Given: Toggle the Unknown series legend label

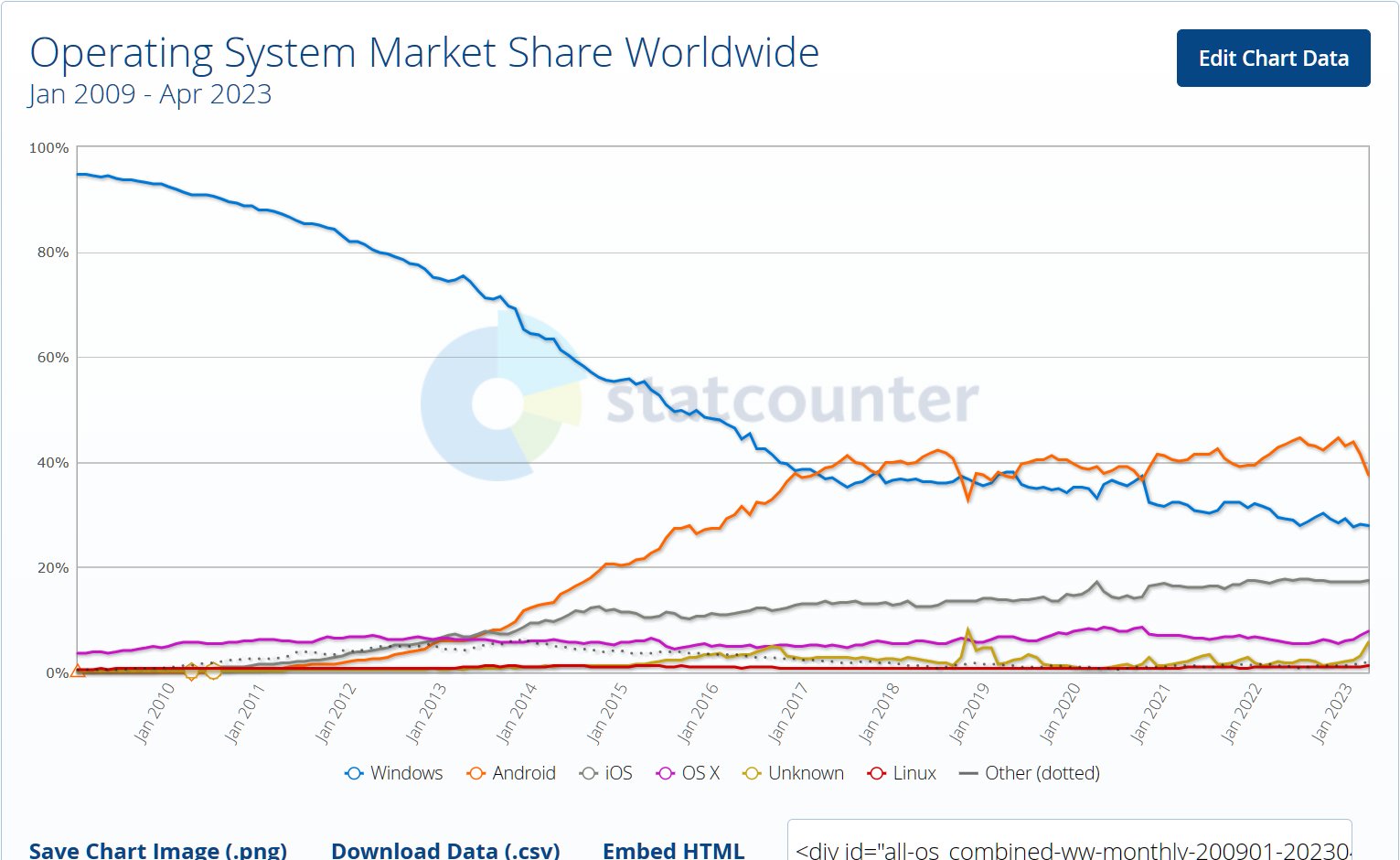Looking at the screenshot, I should click(806, 773).
